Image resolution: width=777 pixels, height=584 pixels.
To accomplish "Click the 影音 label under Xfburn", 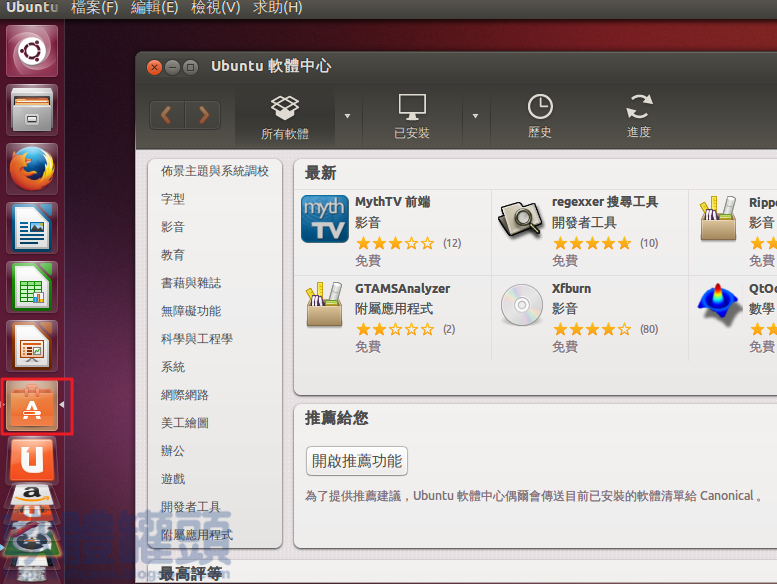I will click(x=564, y=309).
